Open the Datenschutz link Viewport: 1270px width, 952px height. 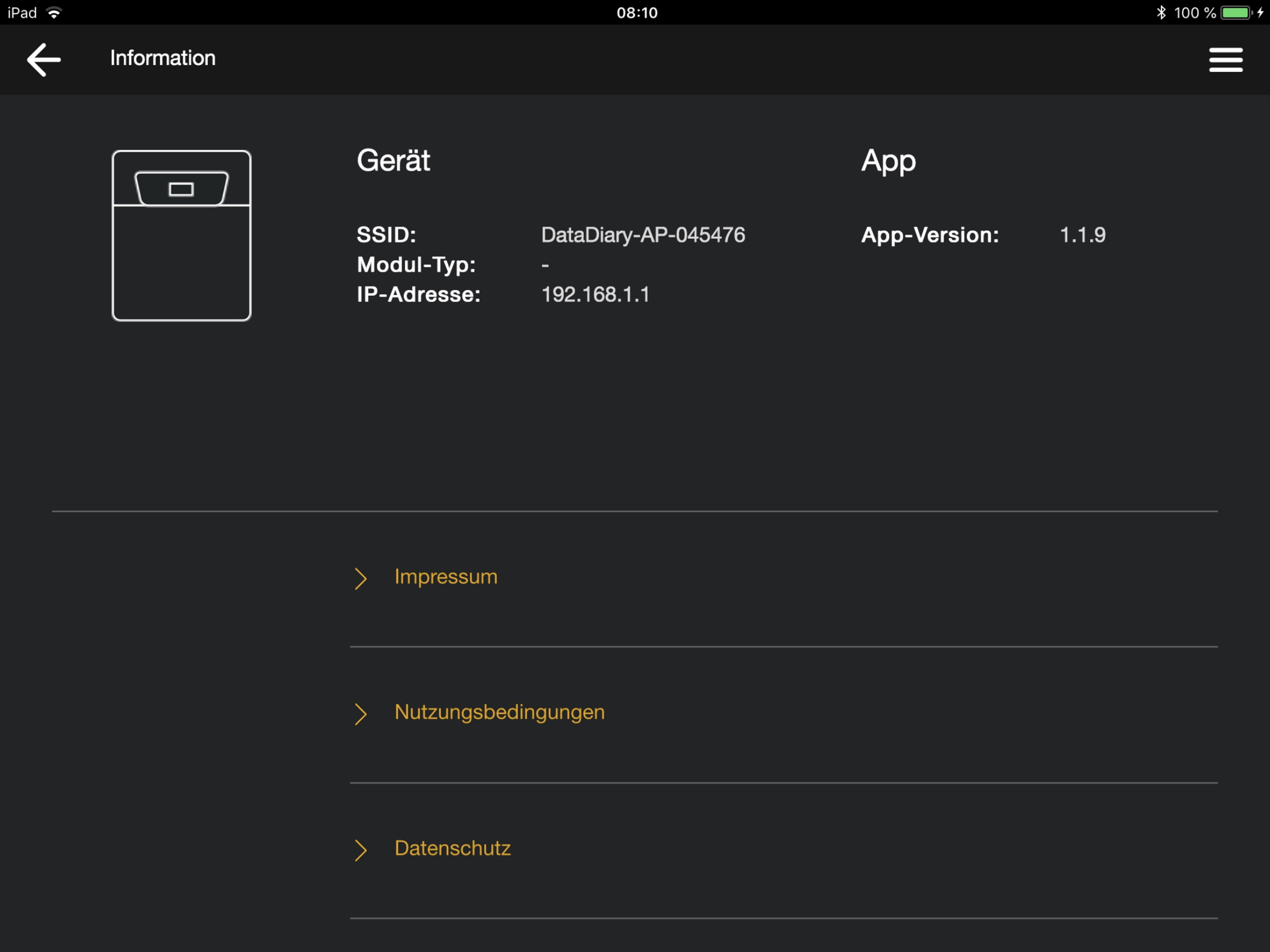pos(452,848)
